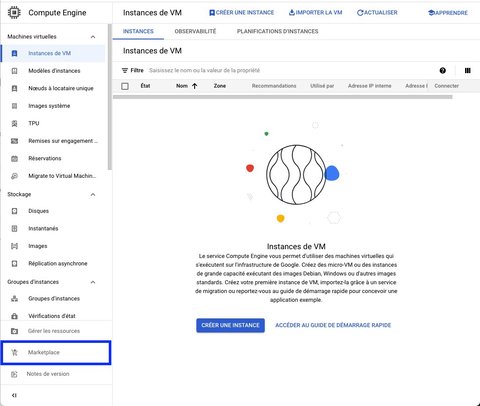Image resolution: width=480 pixels, height=406 pixels.
Task: Click the Compute Engine chip logo icon
Action: (x=14, y=13)
